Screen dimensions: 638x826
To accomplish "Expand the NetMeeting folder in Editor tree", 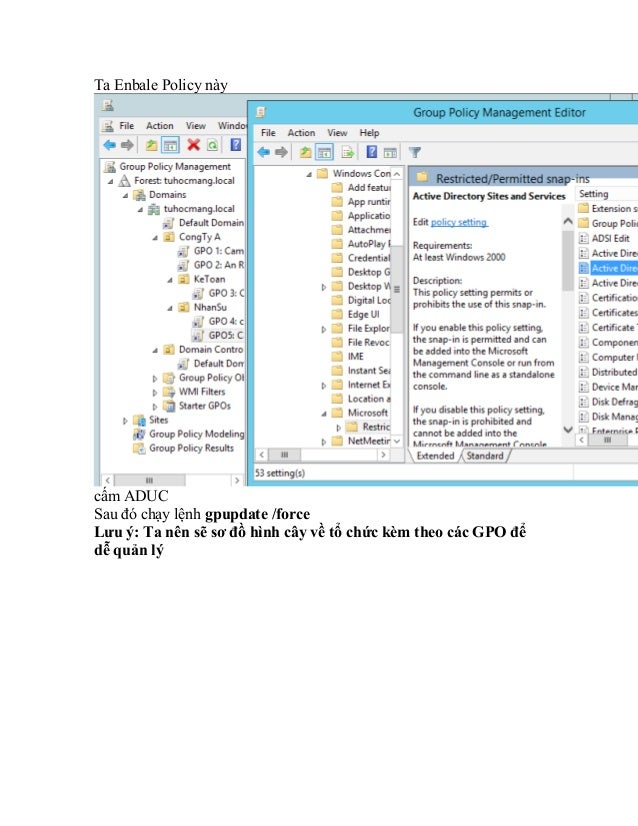I will click(323, 442).
